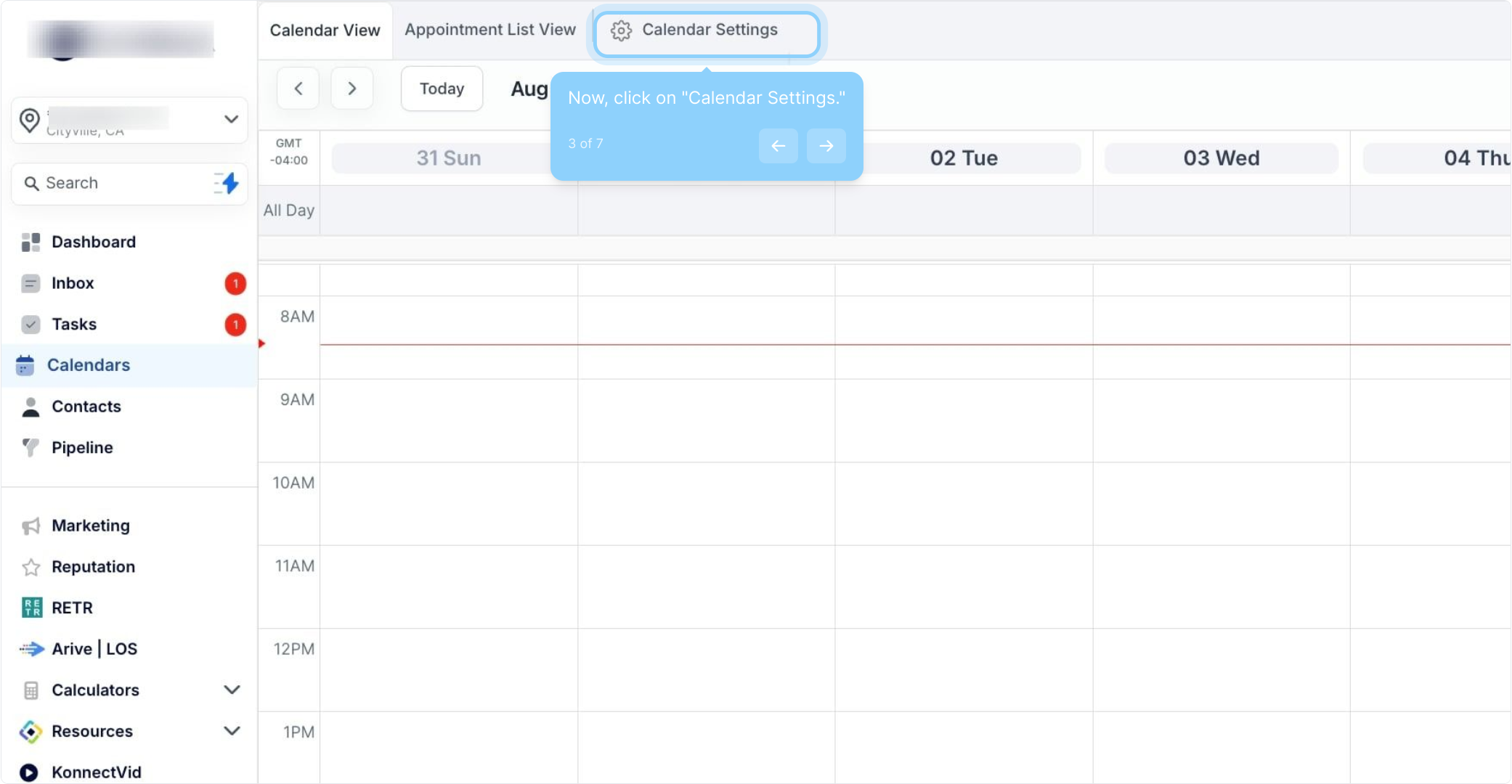Click in the sidebar Search field
Viewport: 1512px width, 784px height.
116,183
